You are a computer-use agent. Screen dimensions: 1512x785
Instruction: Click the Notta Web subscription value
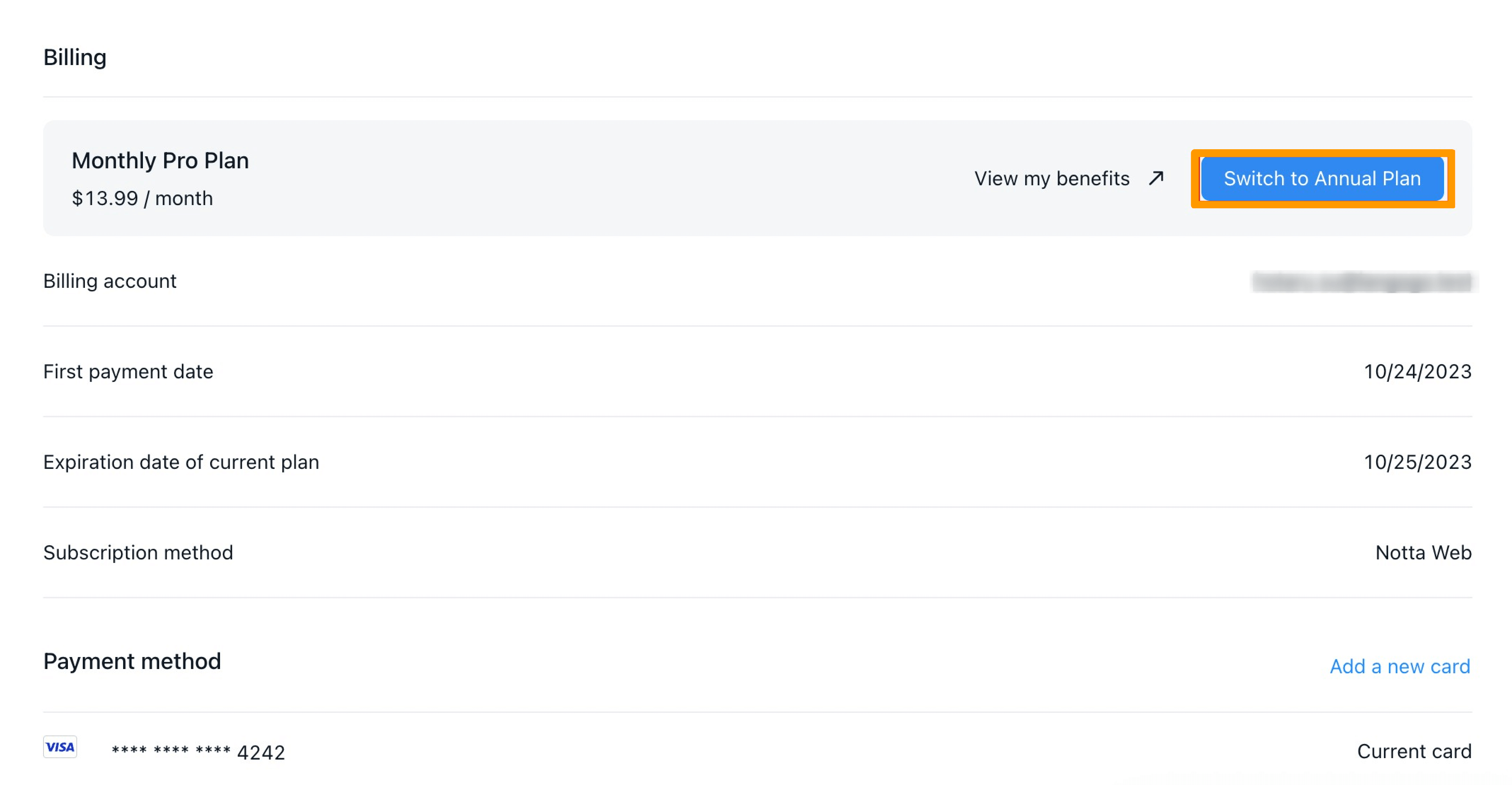1423,552
